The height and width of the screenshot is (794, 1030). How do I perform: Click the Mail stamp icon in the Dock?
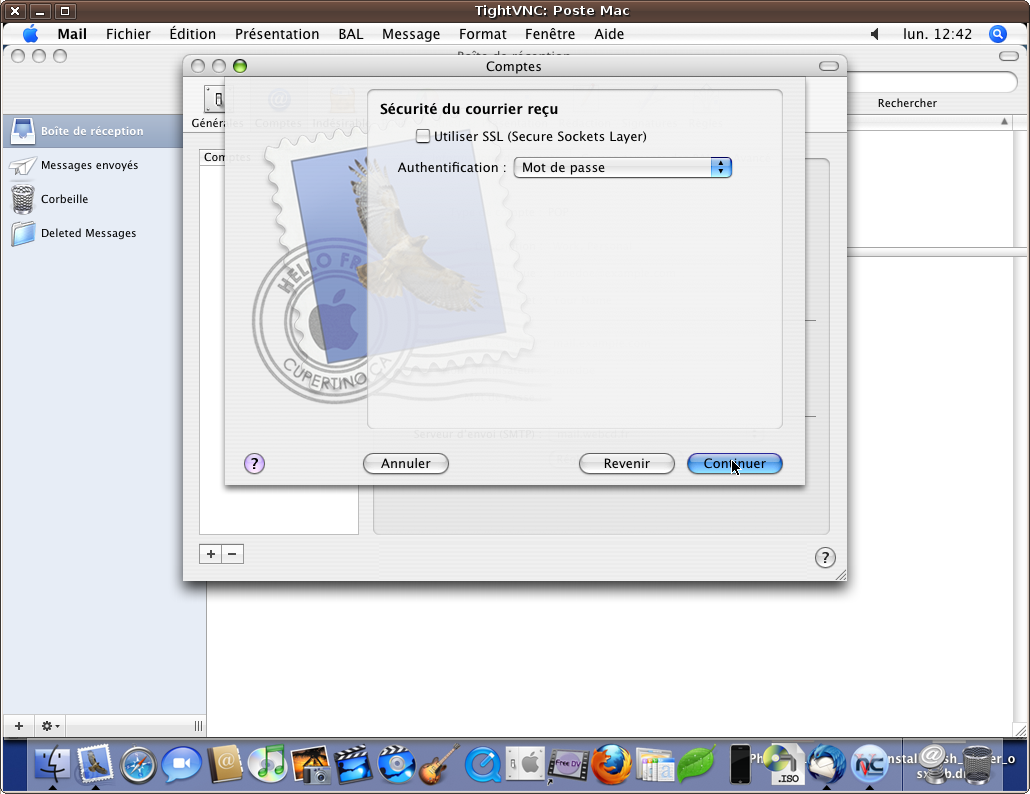[95, 764]
